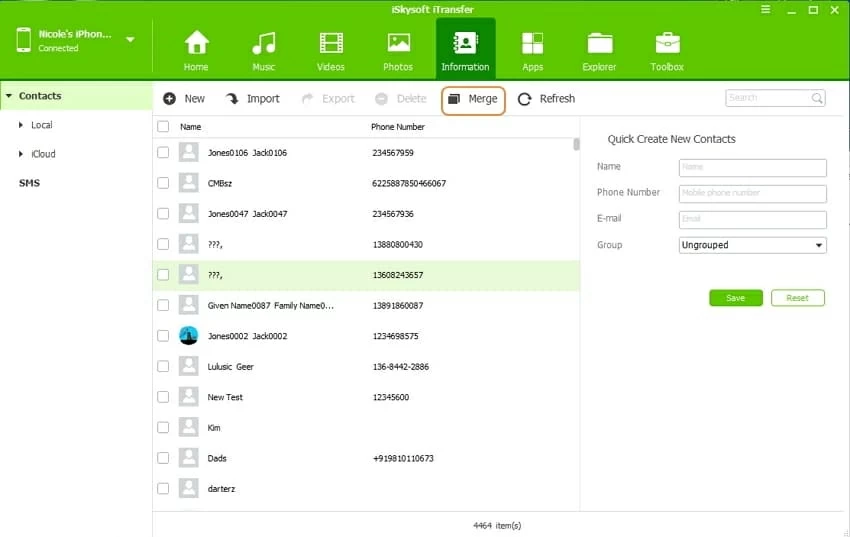Expand the iCloud contacts tree item
850x537 pixels.
pos(22,154)
